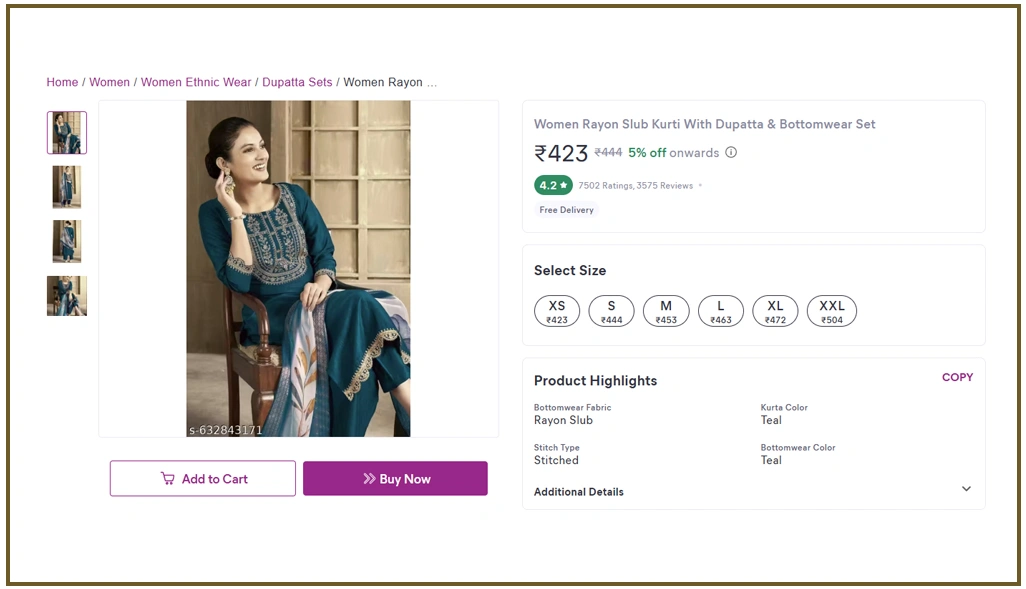Navigate to Women Ethnic Wear breadcrumb

tap(196, 82)
